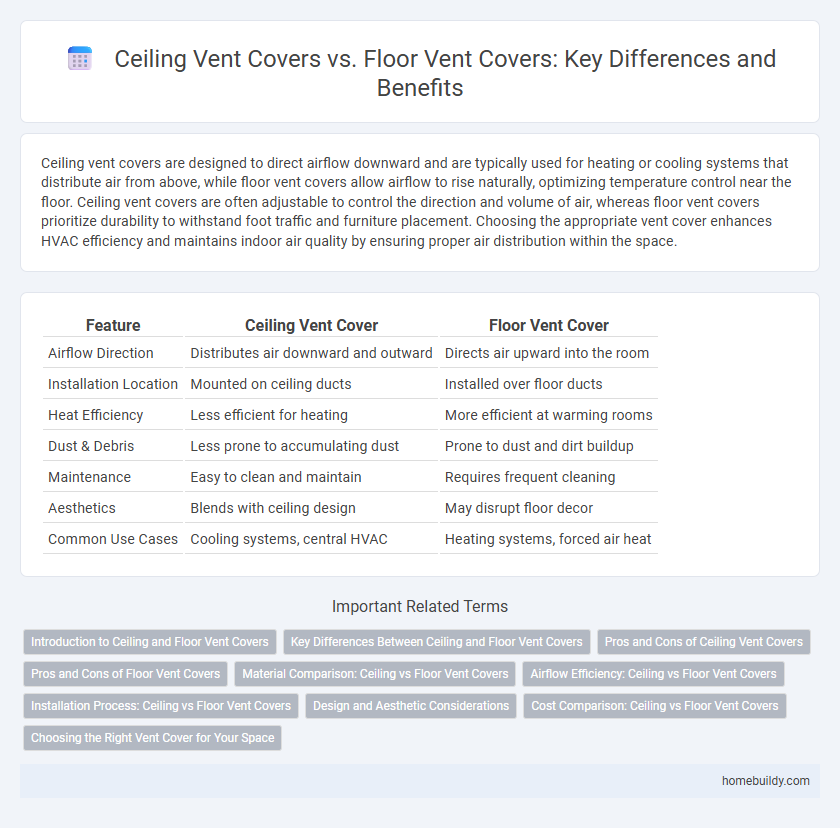Open Key Differences Between Ceiling and Floor Vent Covers

coord(437,642)
